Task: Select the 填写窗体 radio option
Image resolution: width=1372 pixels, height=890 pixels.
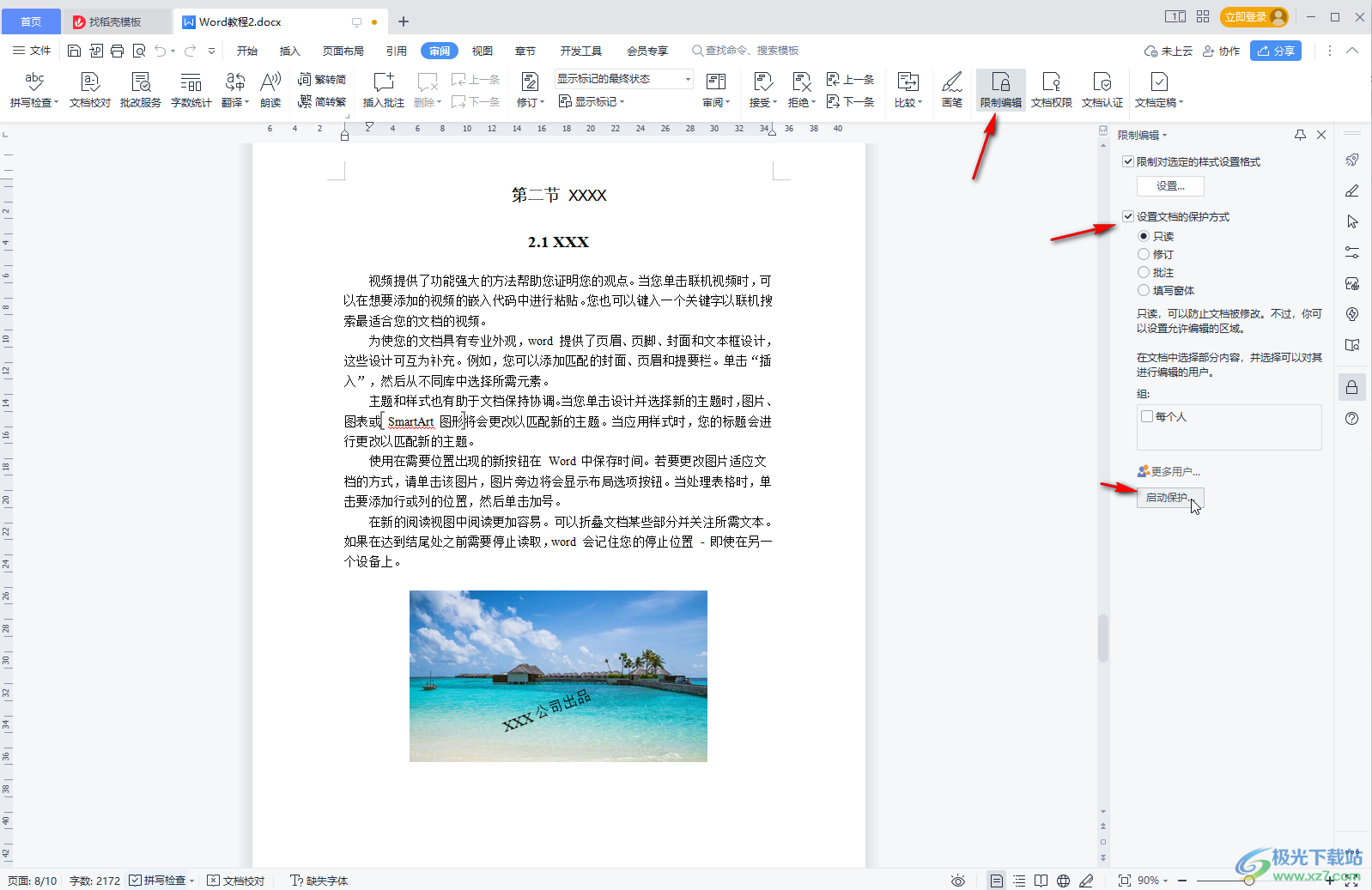Action: (x=1144, y=290)
